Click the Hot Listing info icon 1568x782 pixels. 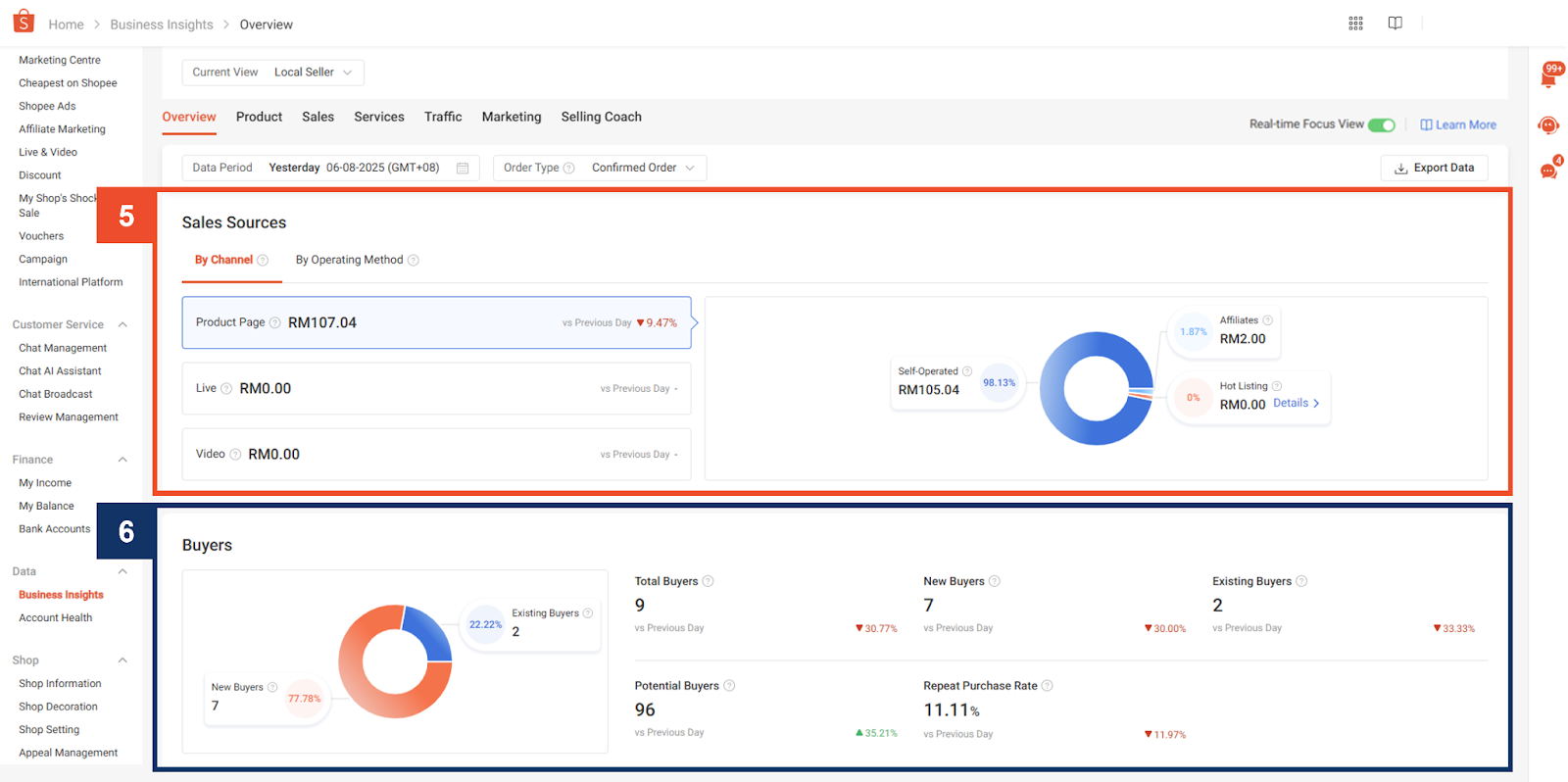[x=1277, y=386]
